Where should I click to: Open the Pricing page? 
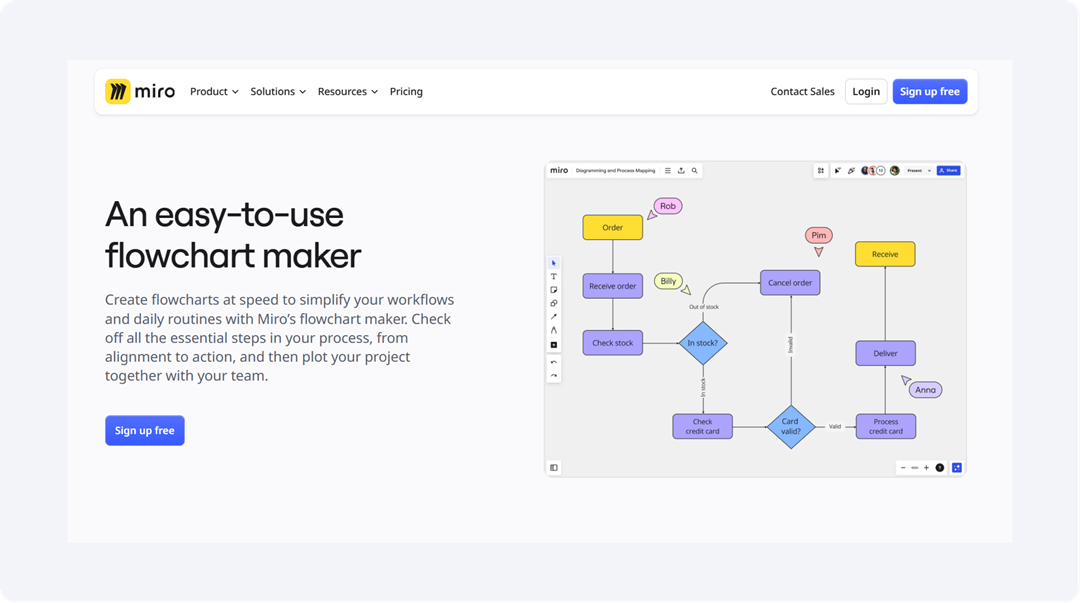click(406, 92)
